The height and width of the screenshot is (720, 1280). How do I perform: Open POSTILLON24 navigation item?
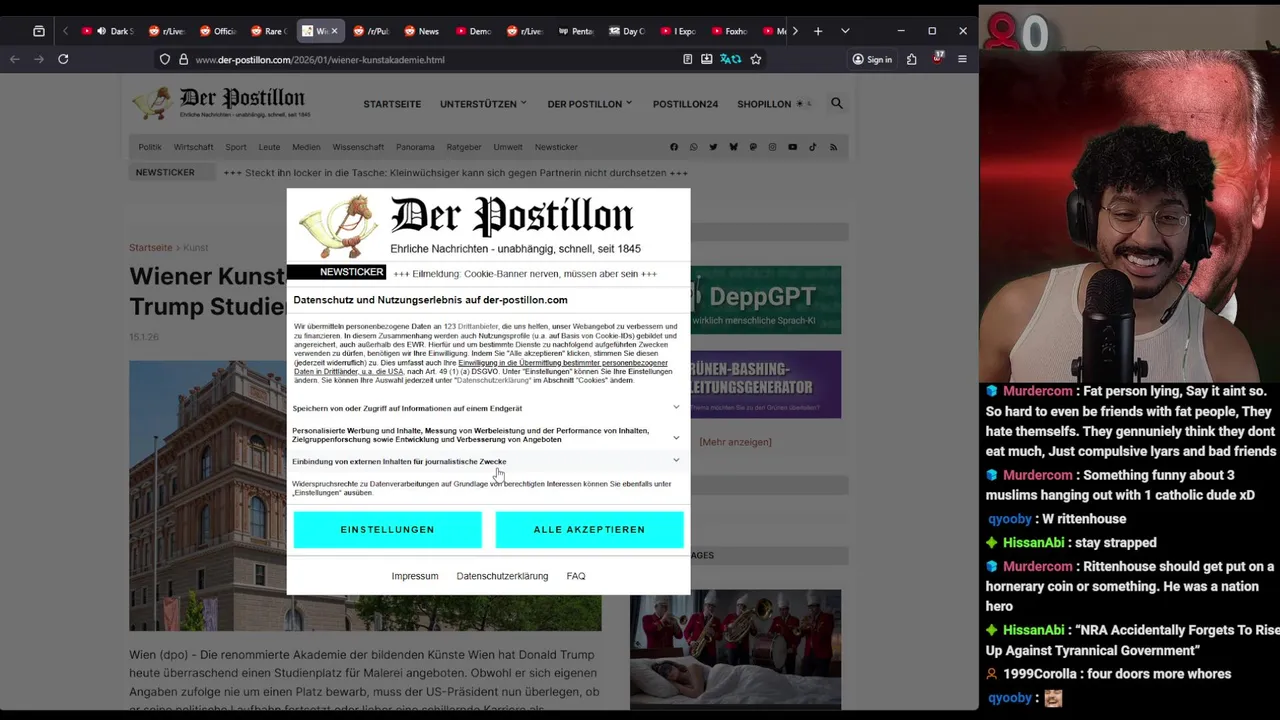point(685,104)
